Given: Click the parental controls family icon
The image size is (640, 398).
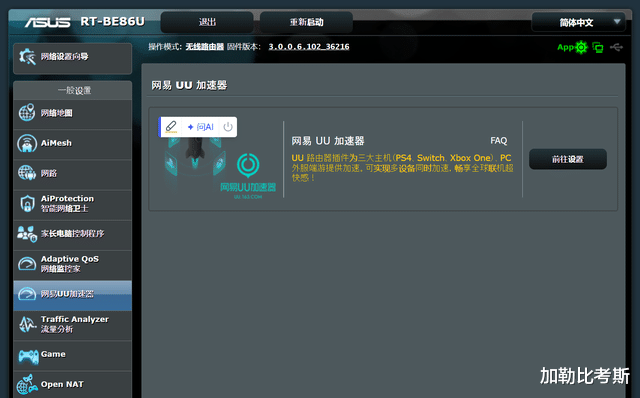Looking at the screenshot, I should 27,234.
